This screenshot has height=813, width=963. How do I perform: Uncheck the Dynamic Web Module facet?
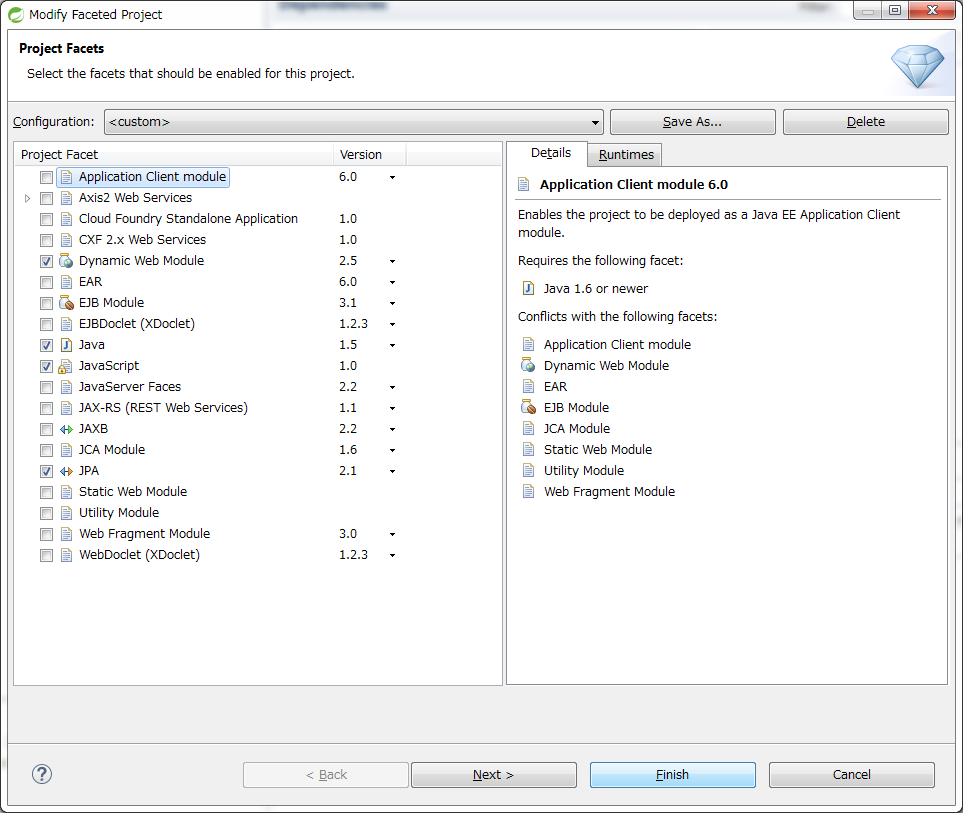(x=46, y=261)
